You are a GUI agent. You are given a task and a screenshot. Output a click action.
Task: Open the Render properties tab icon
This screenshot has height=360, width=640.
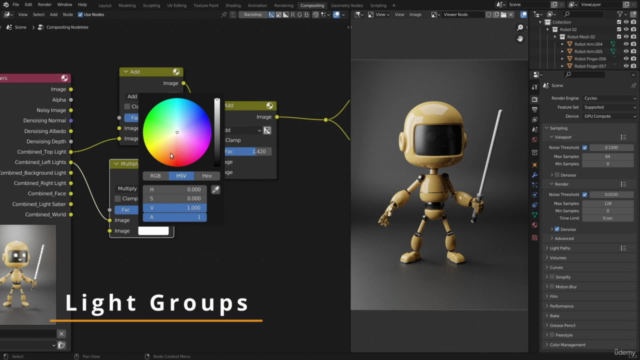[535, 100]
